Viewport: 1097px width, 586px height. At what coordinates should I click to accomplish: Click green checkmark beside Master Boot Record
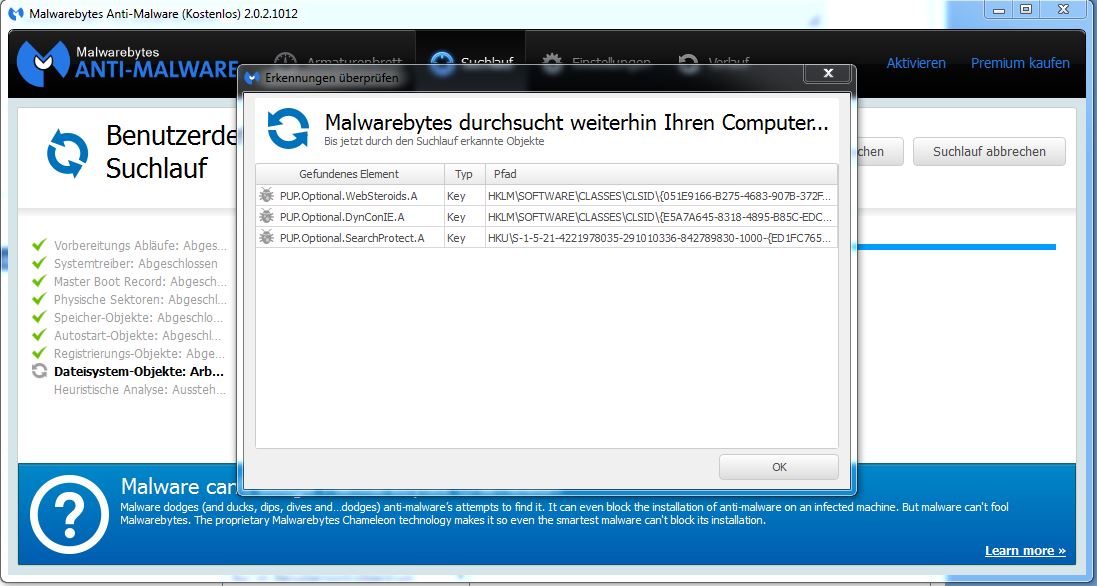[x=40, y=281]
